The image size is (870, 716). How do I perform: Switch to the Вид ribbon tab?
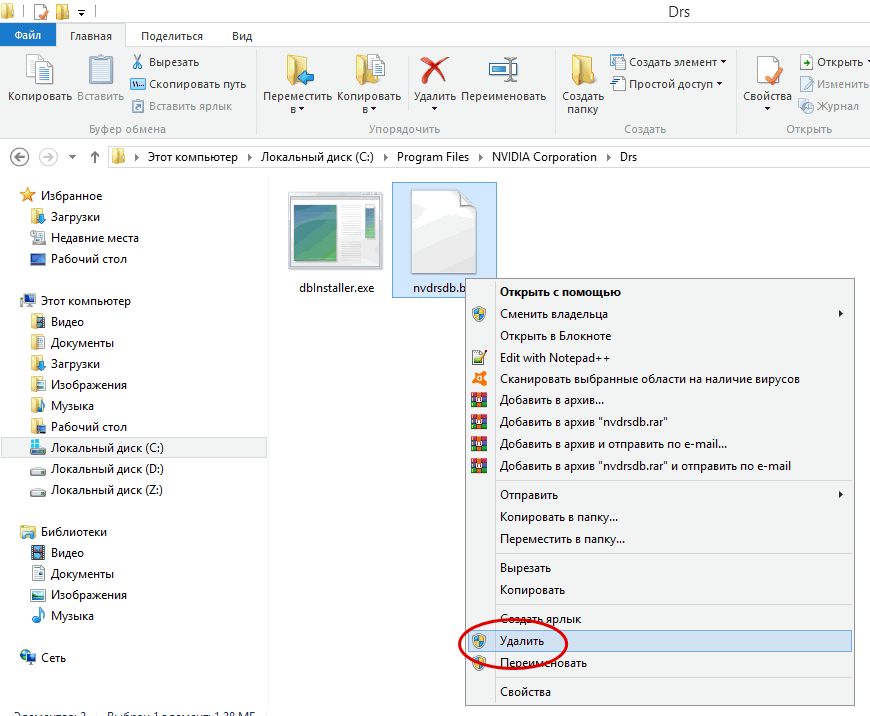241,36
